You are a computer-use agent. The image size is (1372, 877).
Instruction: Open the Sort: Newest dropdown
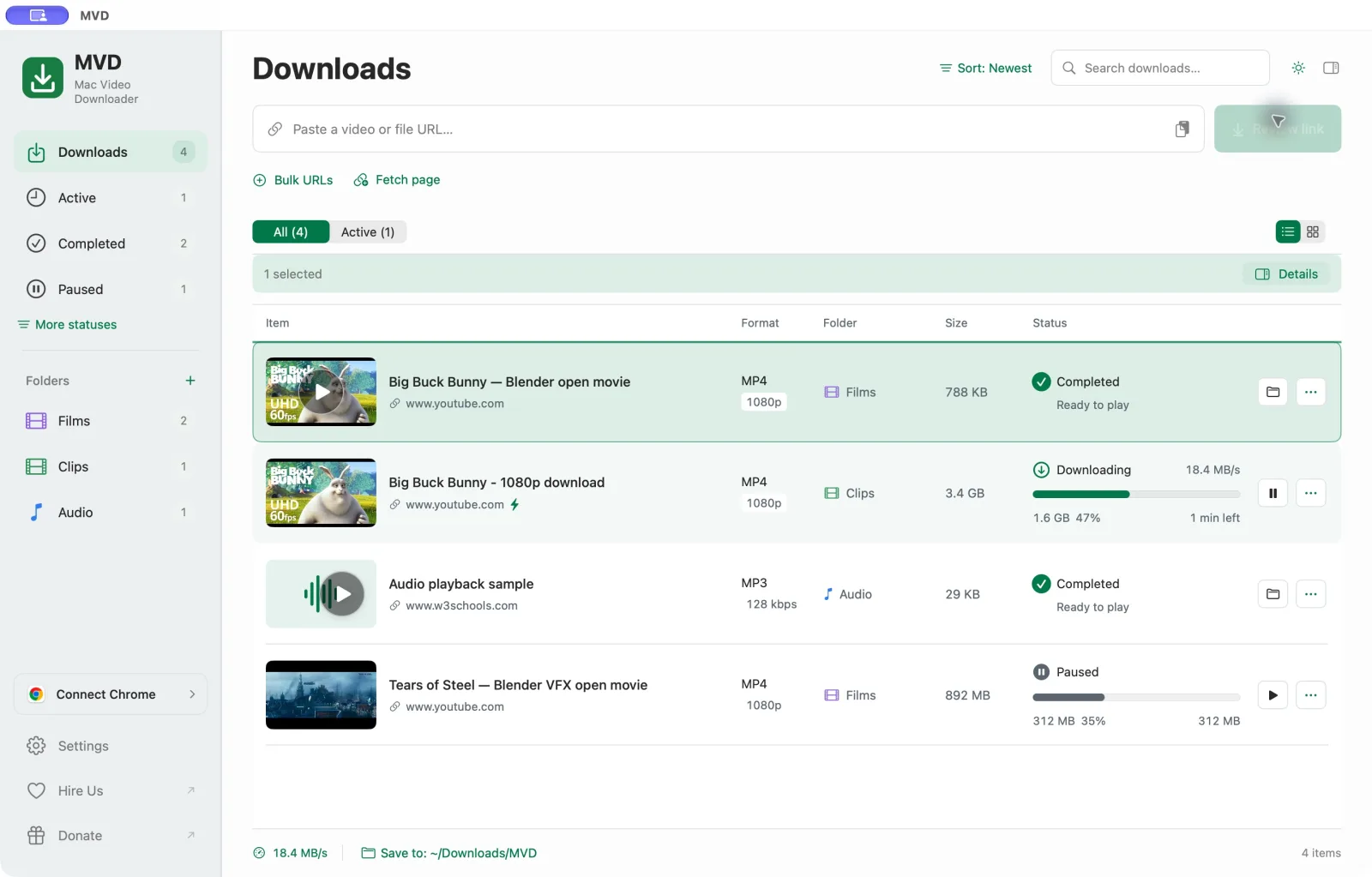pyautogui.click(x=985, y=68)
